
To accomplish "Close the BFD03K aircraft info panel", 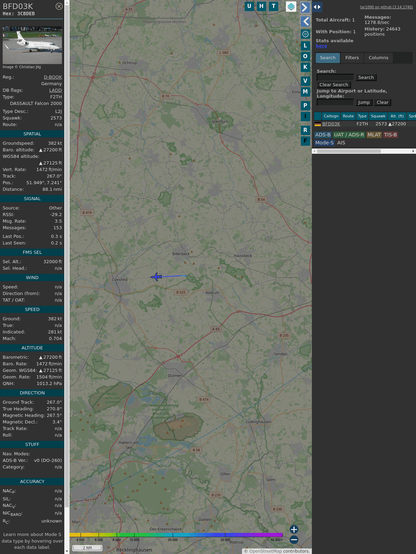I will pyautogui.click(x=59, y=6).
